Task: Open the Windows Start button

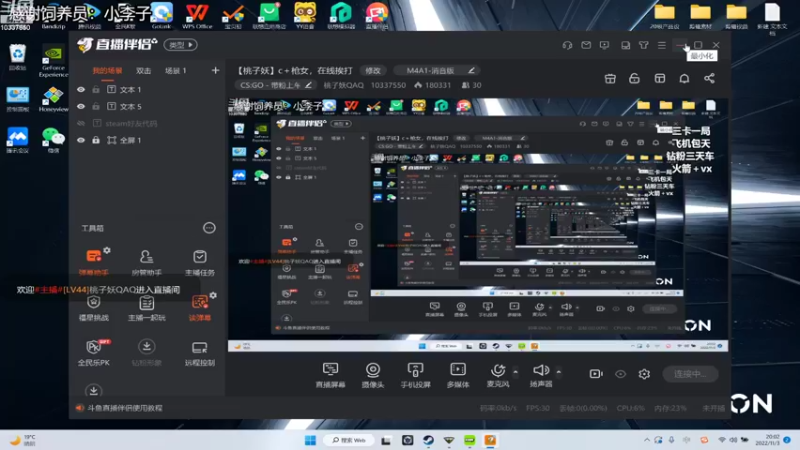Action: [x=310, y=440]
